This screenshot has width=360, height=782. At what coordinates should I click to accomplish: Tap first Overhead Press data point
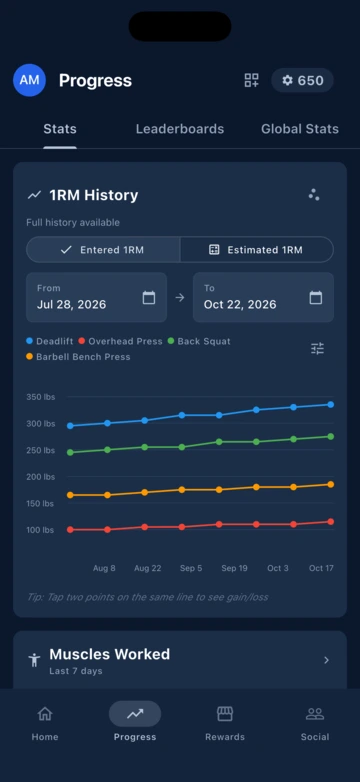tap(70, 530)
